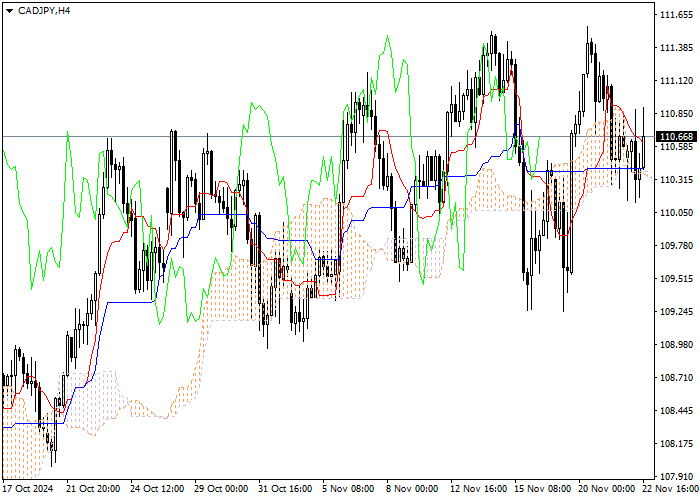
Task: Click the 108.980 price scale value
Action: 676,345
